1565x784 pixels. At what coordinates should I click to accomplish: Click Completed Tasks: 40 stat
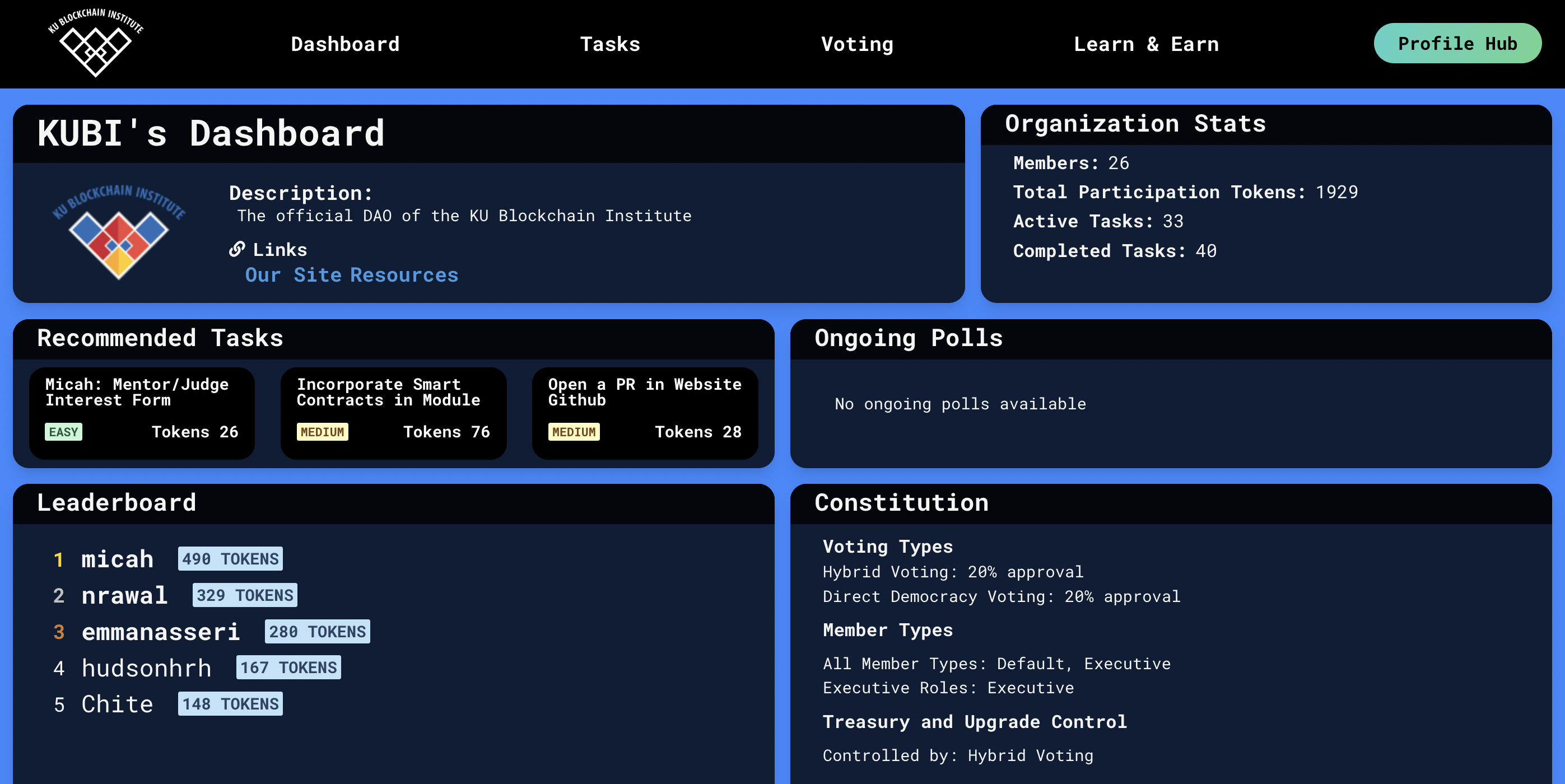(x=1115, y=251)
